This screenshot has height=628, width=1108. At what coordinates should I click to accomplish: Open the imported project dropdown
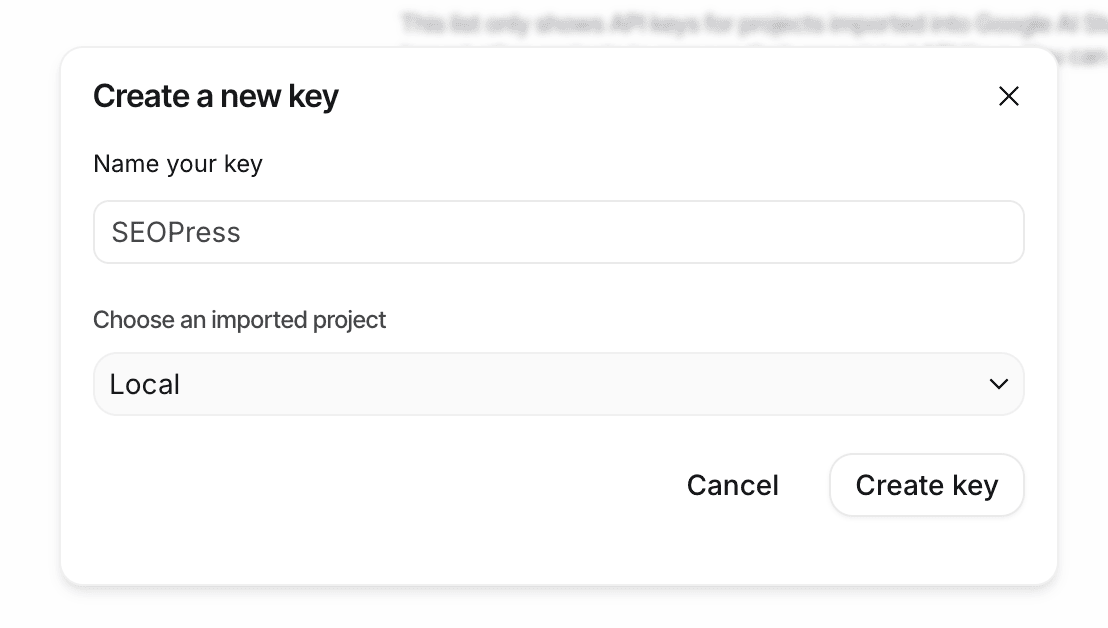point(558,384)
